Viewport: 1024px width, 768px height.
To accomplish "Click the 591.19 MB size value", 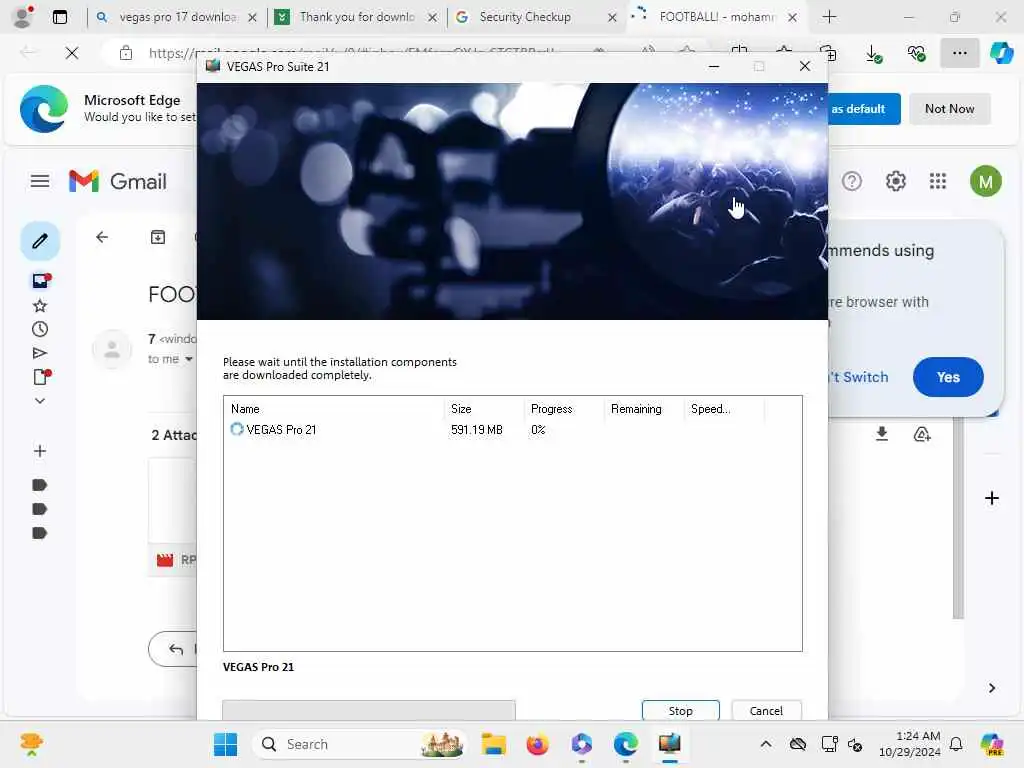I will point(477,430).
